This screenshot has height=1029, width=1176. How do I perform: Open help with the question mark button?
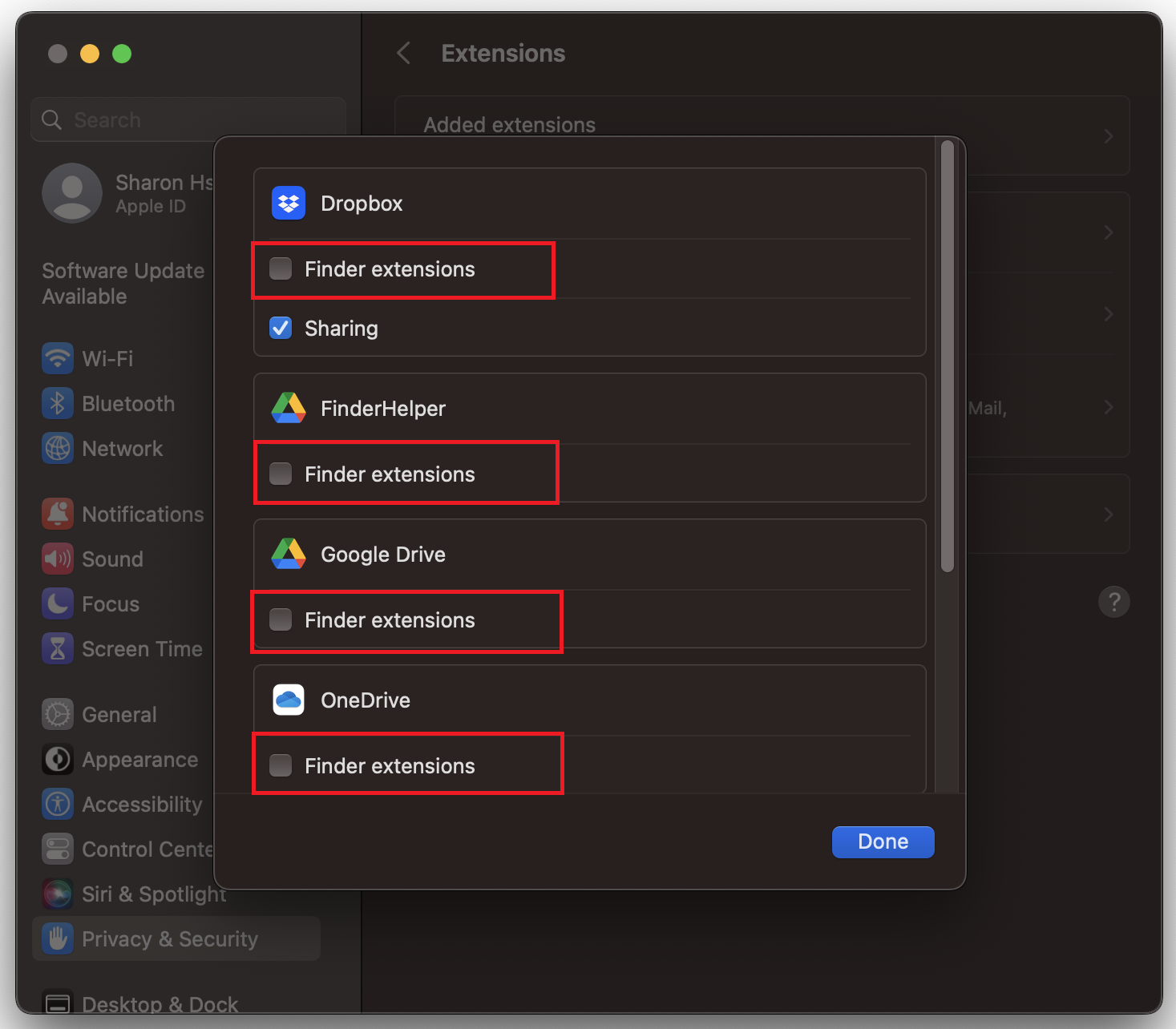(x=1113, y=602)
